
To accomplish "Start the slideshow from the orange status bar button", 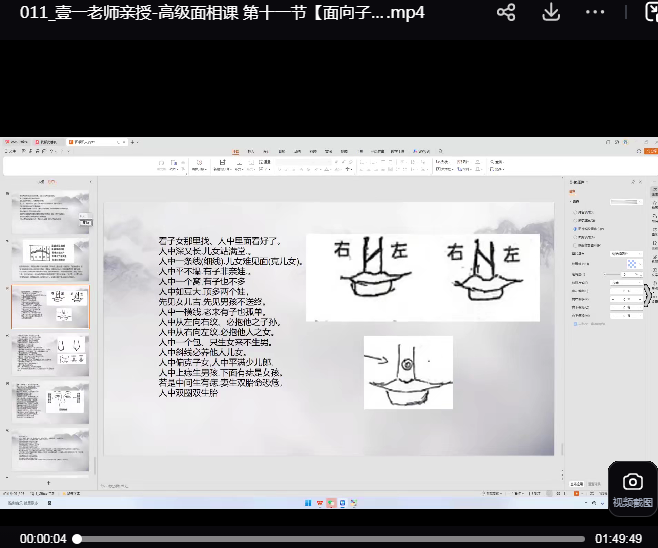I will click(x=577, y=493).
